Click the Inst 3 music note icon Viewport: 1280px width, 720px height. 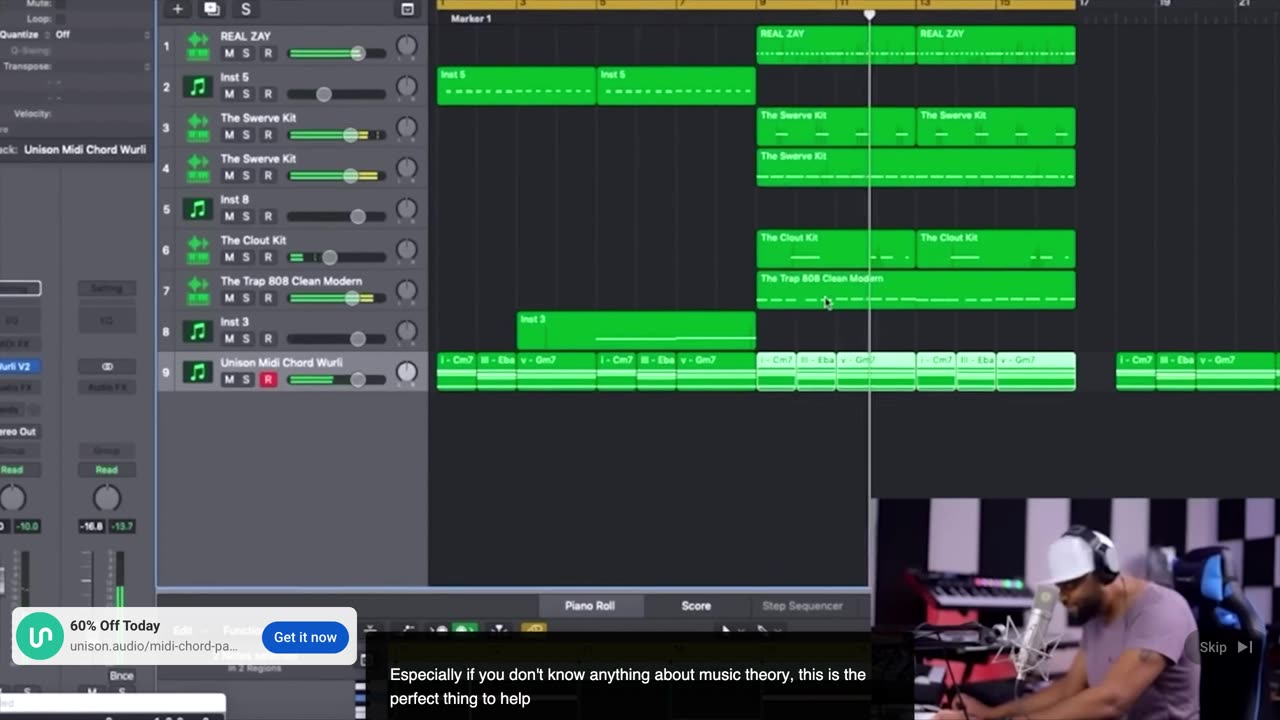tap(198, 332)
